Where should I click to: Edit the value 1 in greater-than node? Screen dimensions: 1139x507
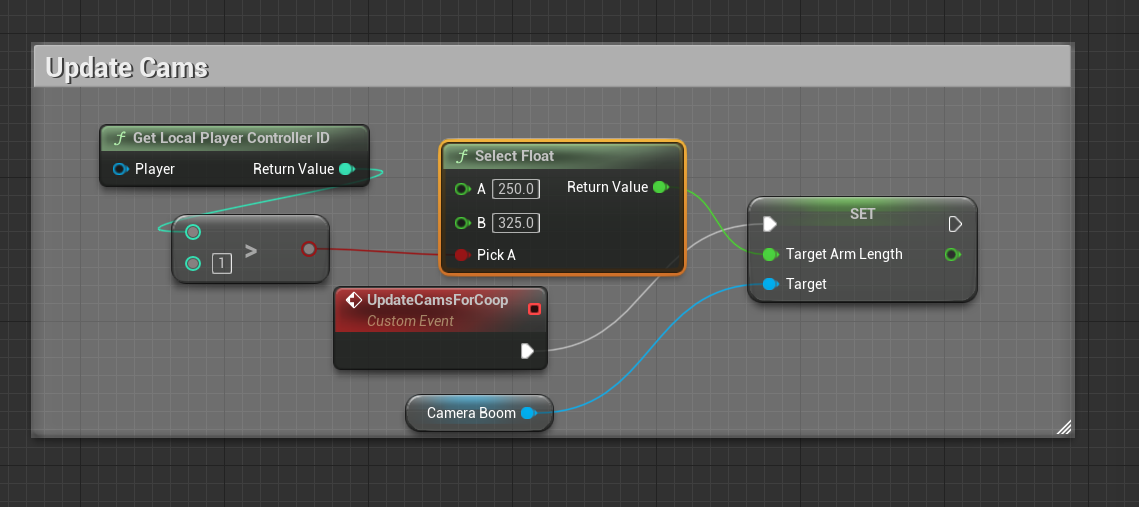click(x=222, y=263)
